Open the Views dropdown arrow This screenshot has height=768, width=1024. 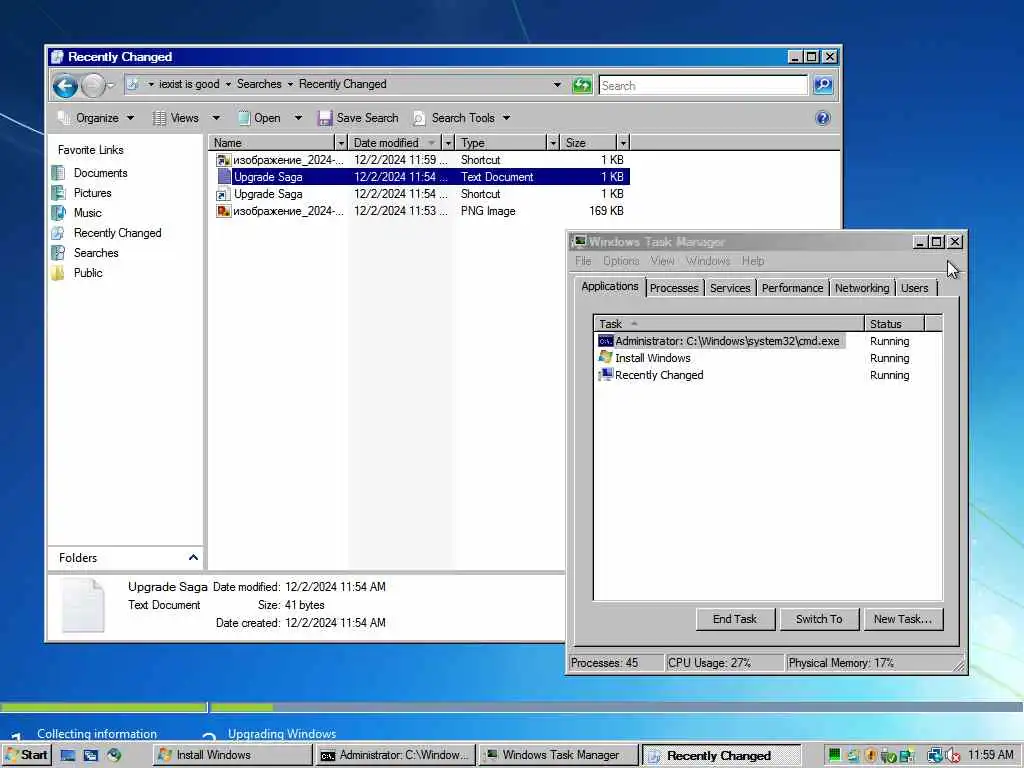(x=216, y=118)
